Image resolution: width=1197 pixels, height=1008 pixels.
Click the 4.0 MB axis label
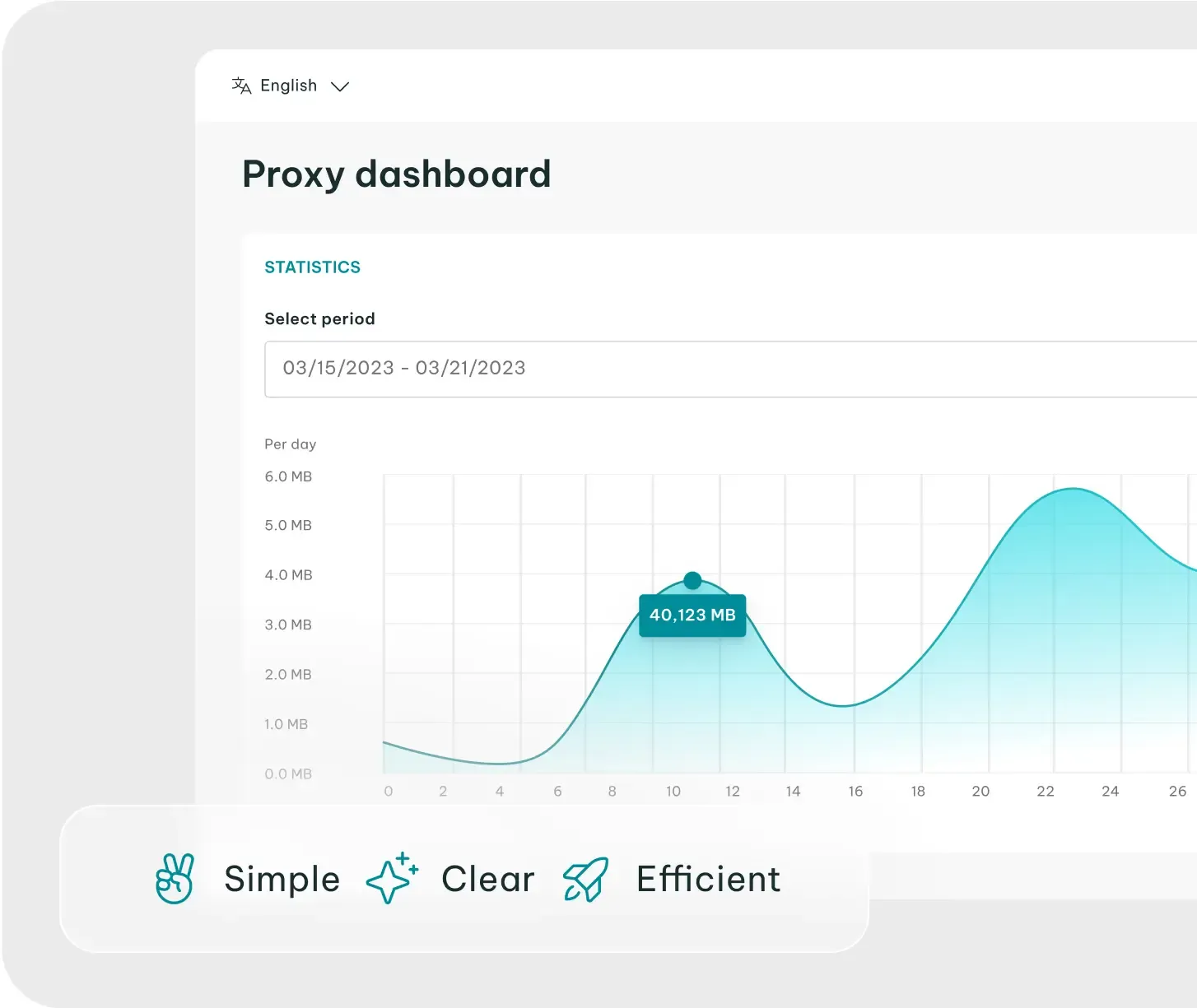288,575
